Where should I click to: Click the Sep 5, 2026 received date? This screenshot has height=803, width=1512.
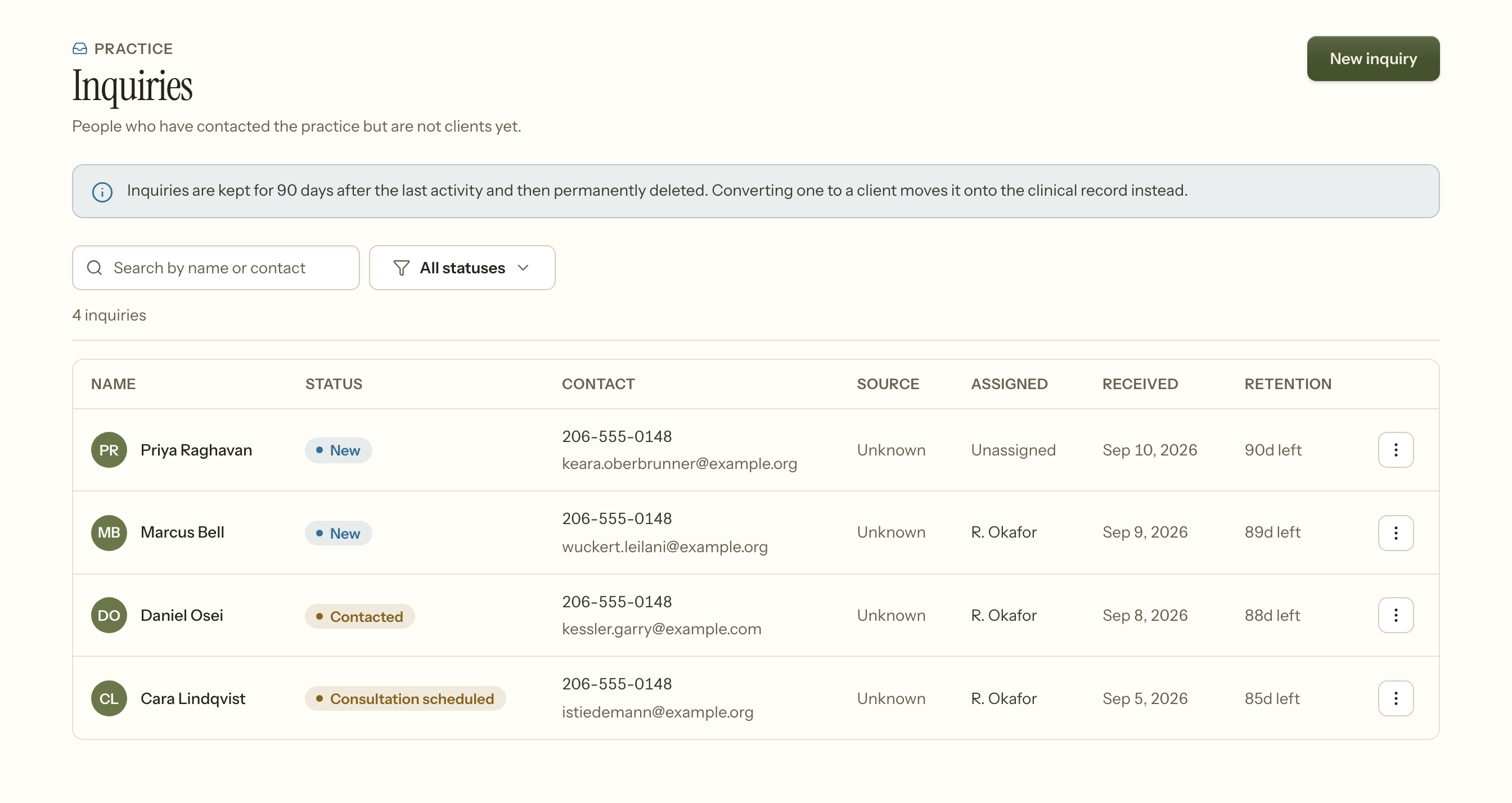tap(1145, 698)
